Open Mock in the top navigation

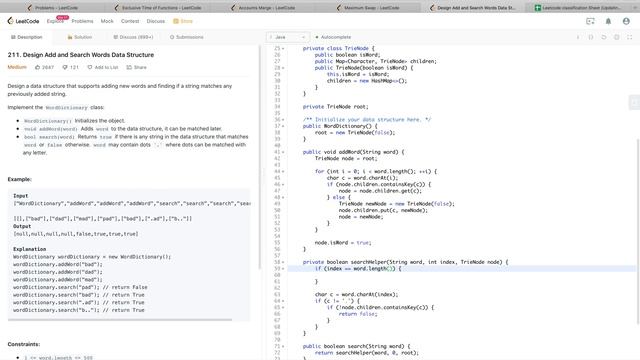pos(107,21)
